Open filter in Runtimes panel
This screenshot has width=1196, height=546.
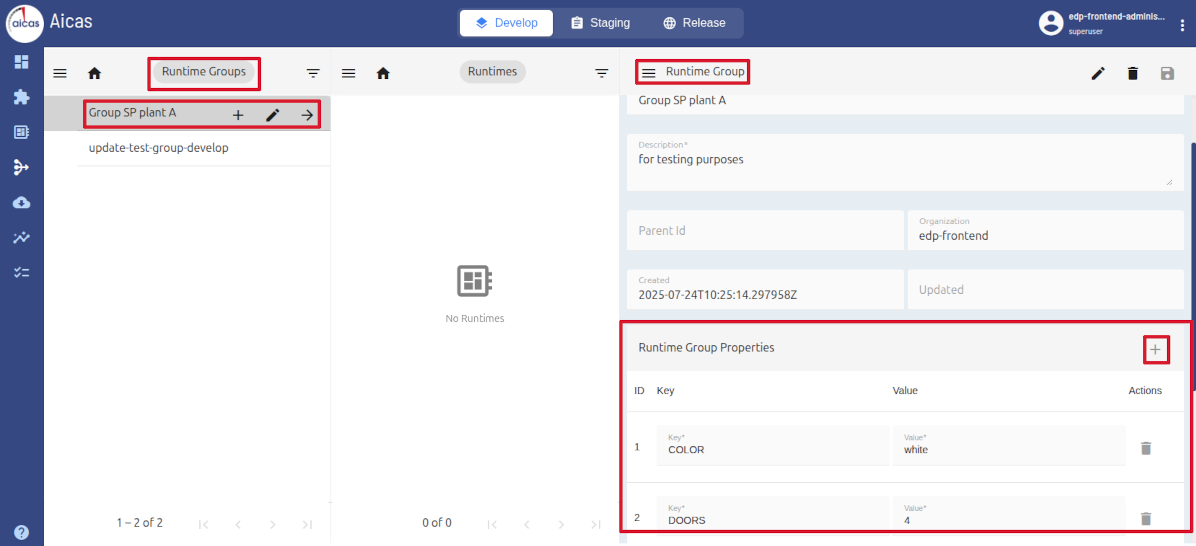(601, 73)
